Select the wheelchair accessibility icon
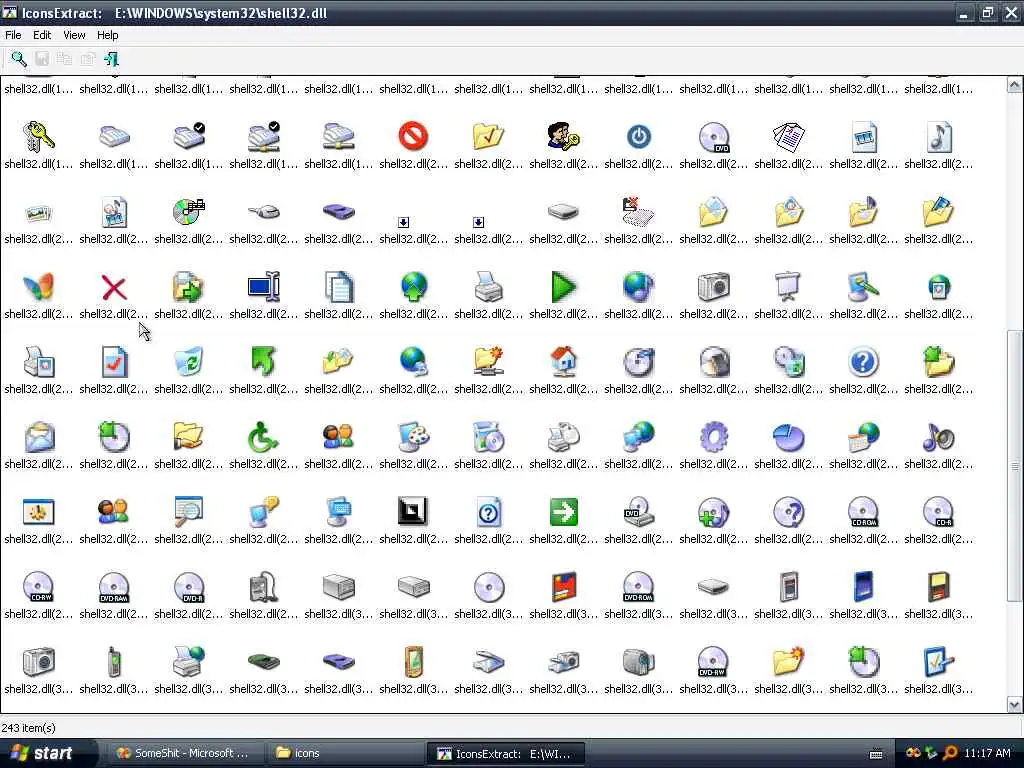Screen dimensions: 1024x768 [264, 437]
